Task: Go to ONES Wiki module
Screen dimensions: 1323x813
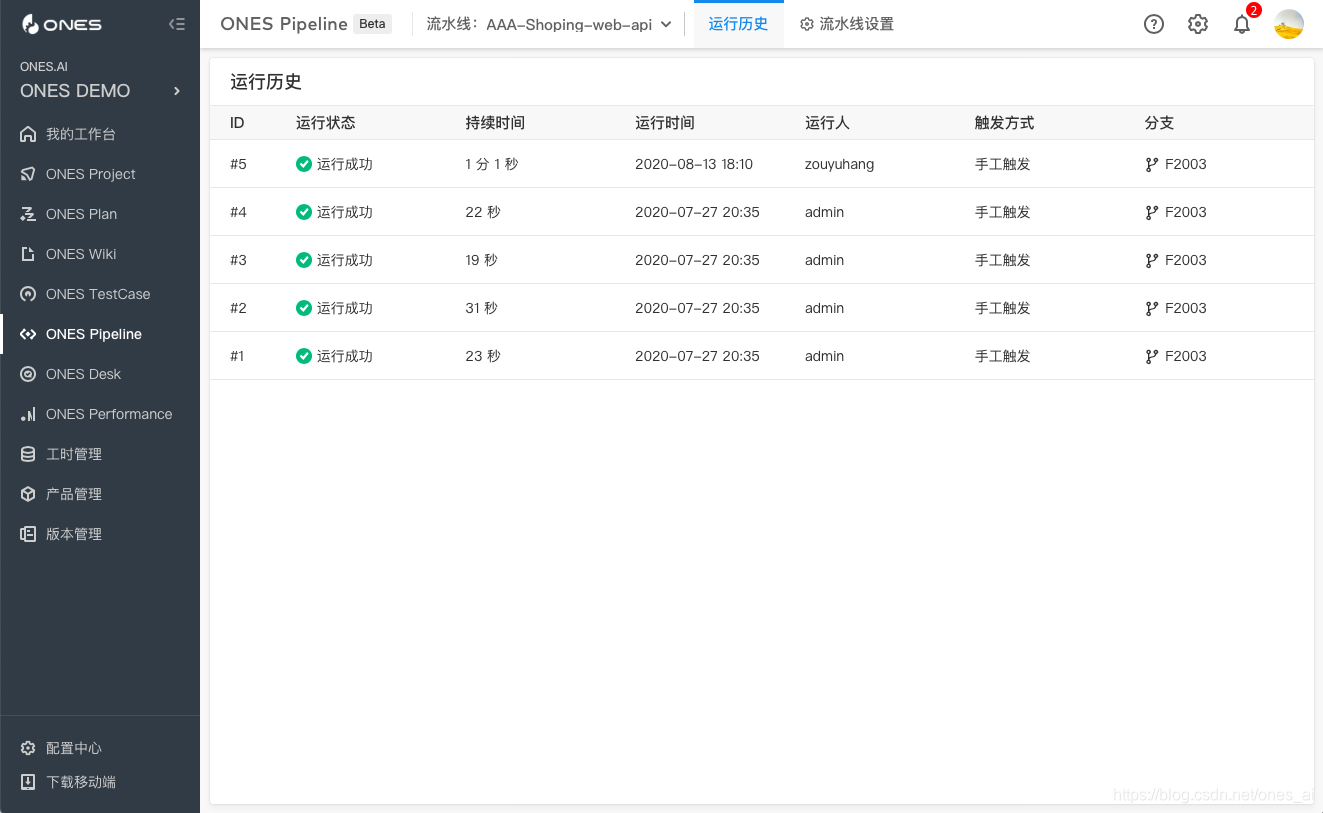Action: [x=100, y=254]
